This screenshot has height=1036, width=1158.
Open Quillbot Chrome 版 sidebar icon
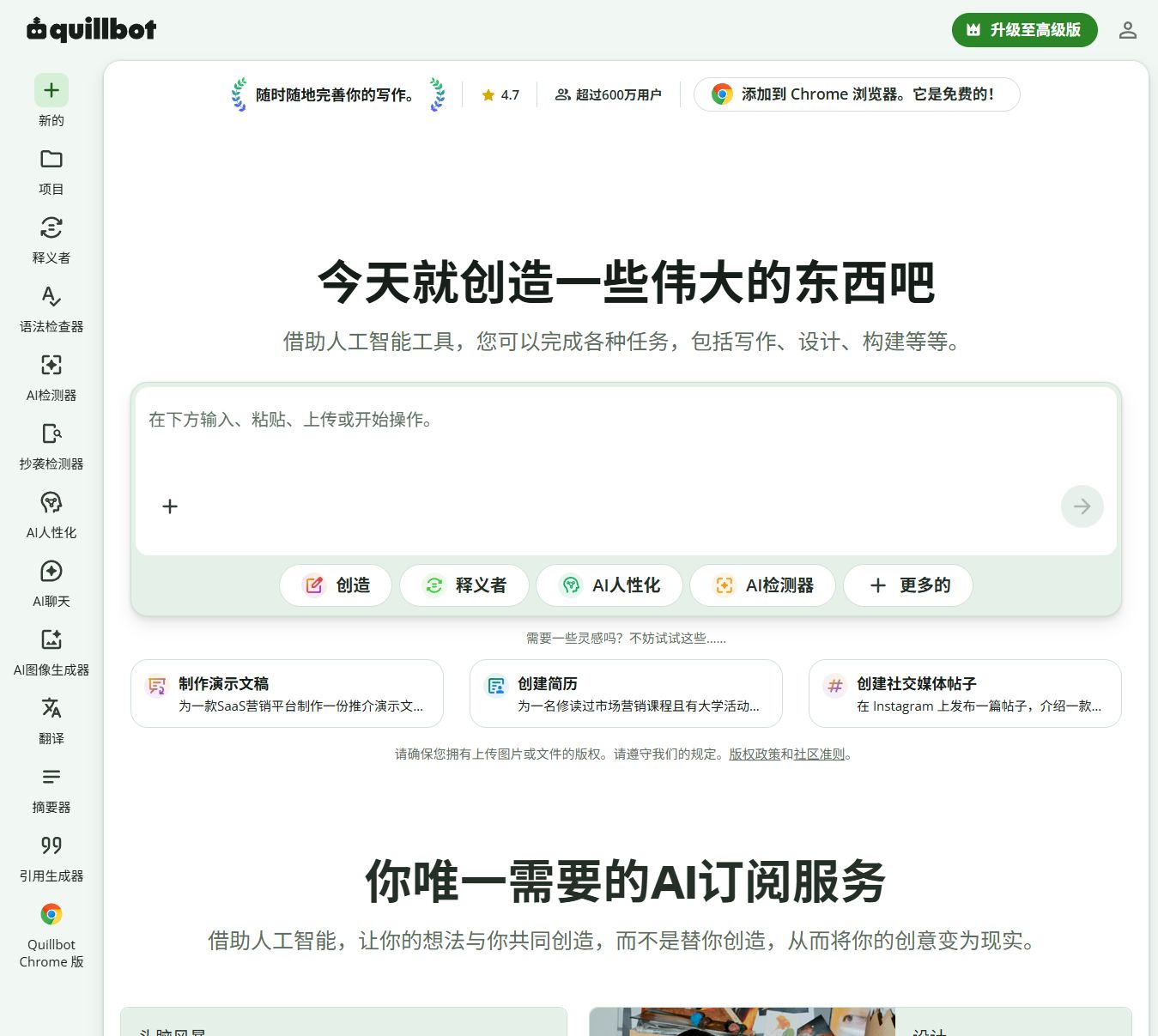[52, 914]
